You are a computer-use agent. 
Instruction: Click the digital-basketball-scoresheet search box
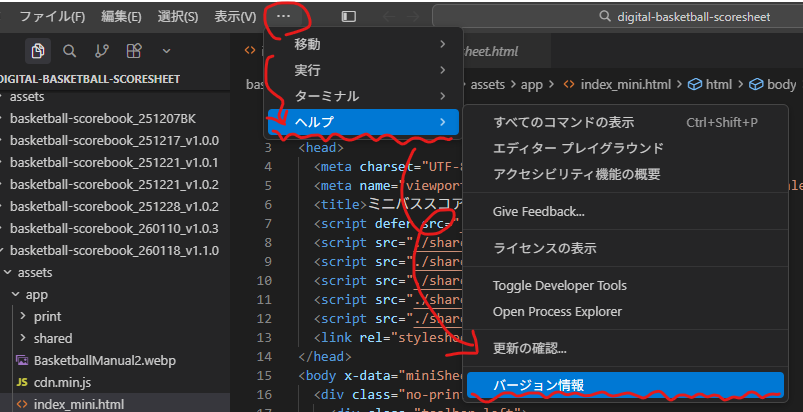click(x=618, y=17)
